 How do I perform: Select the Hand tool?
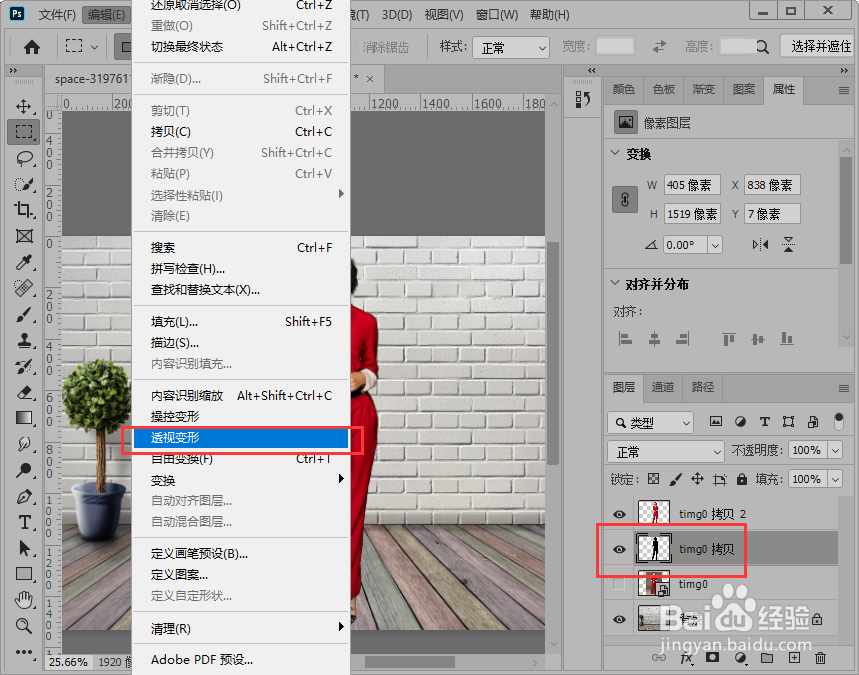click(22, 601)
